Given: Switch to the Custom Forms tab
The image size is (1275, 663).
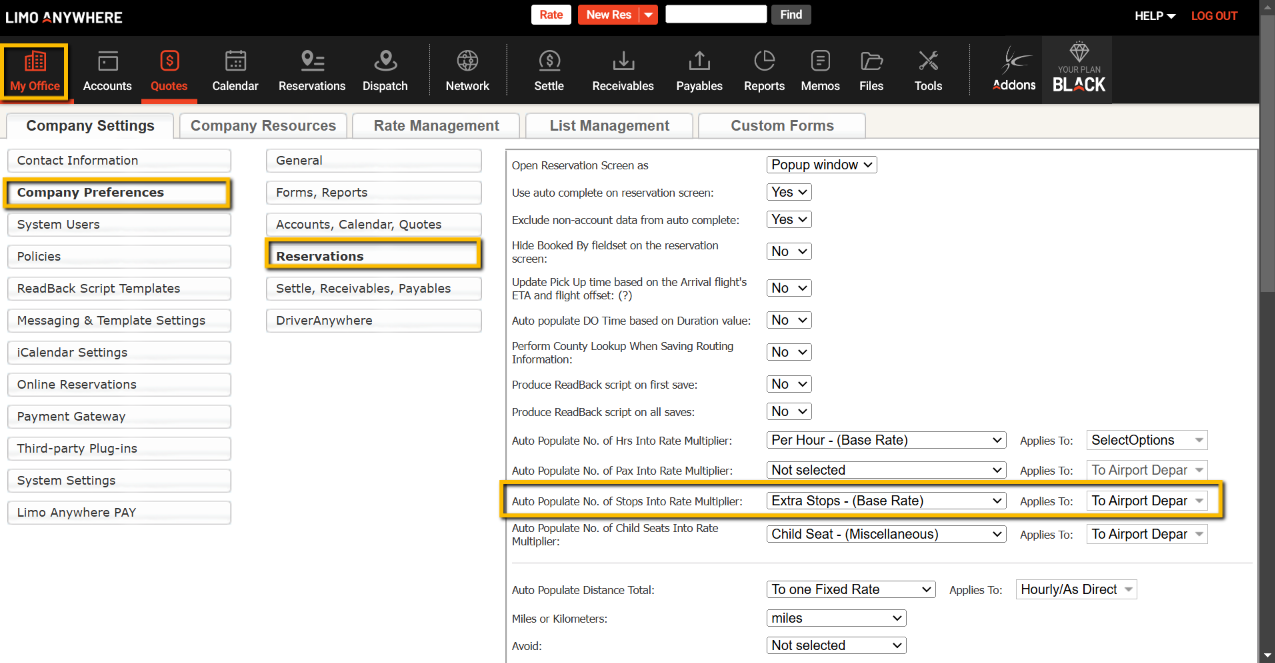Looking at the screenshot, I should [x=781, y=126].
